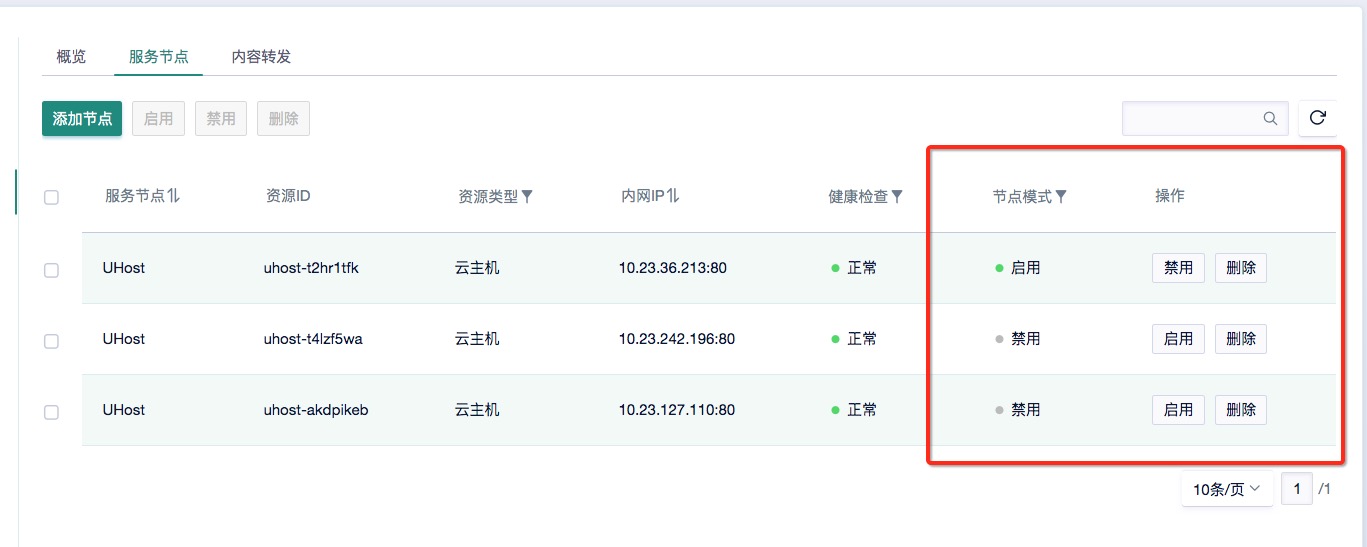Screen dimensions: 1367x547
Task: Select the checkbox for uhost-t4lzf5wa
Action: (x=52, y=341)
